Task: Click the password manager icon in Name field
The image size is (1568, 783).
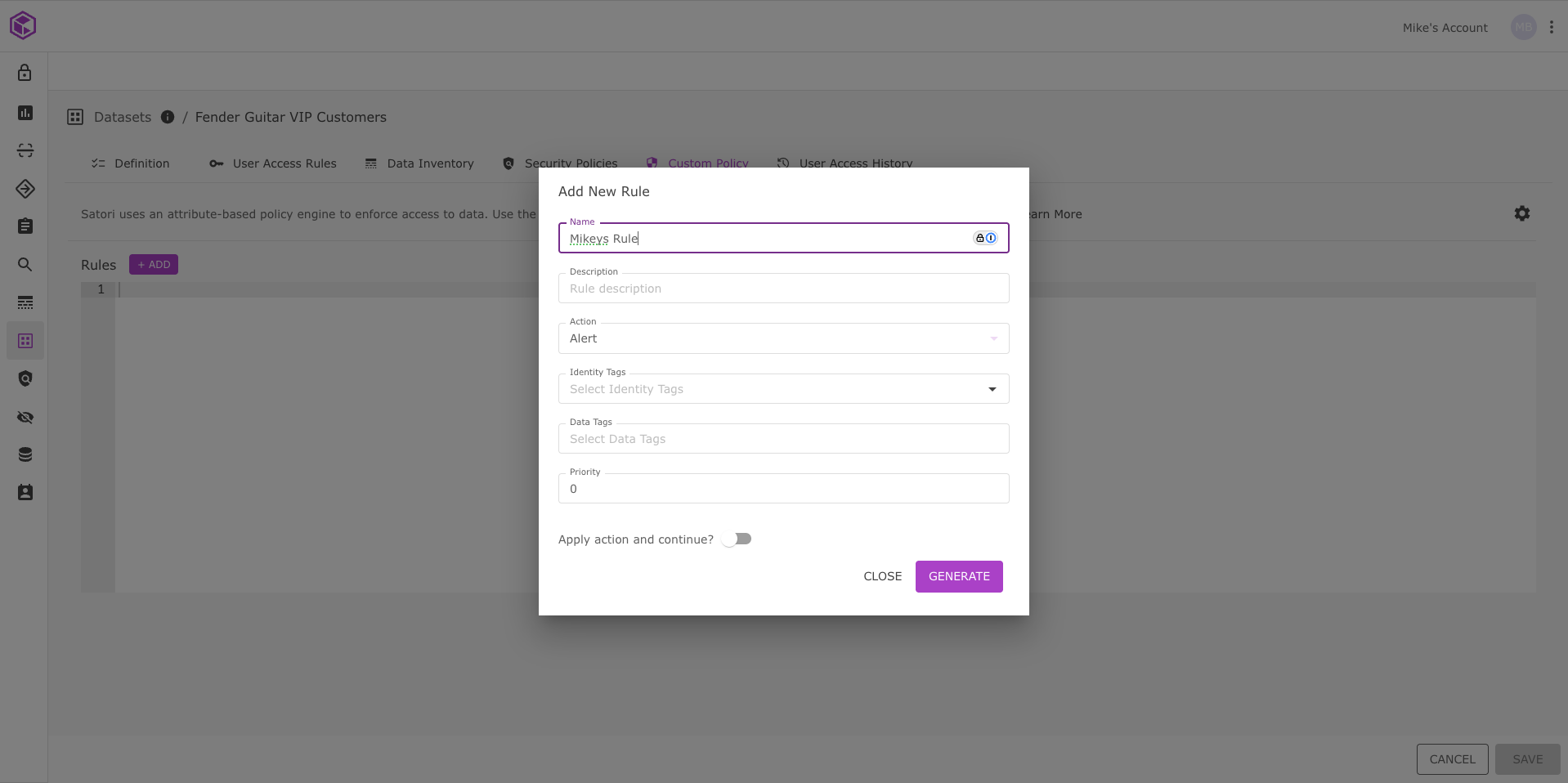Action: pyautogui.click(x=985, y=238)
